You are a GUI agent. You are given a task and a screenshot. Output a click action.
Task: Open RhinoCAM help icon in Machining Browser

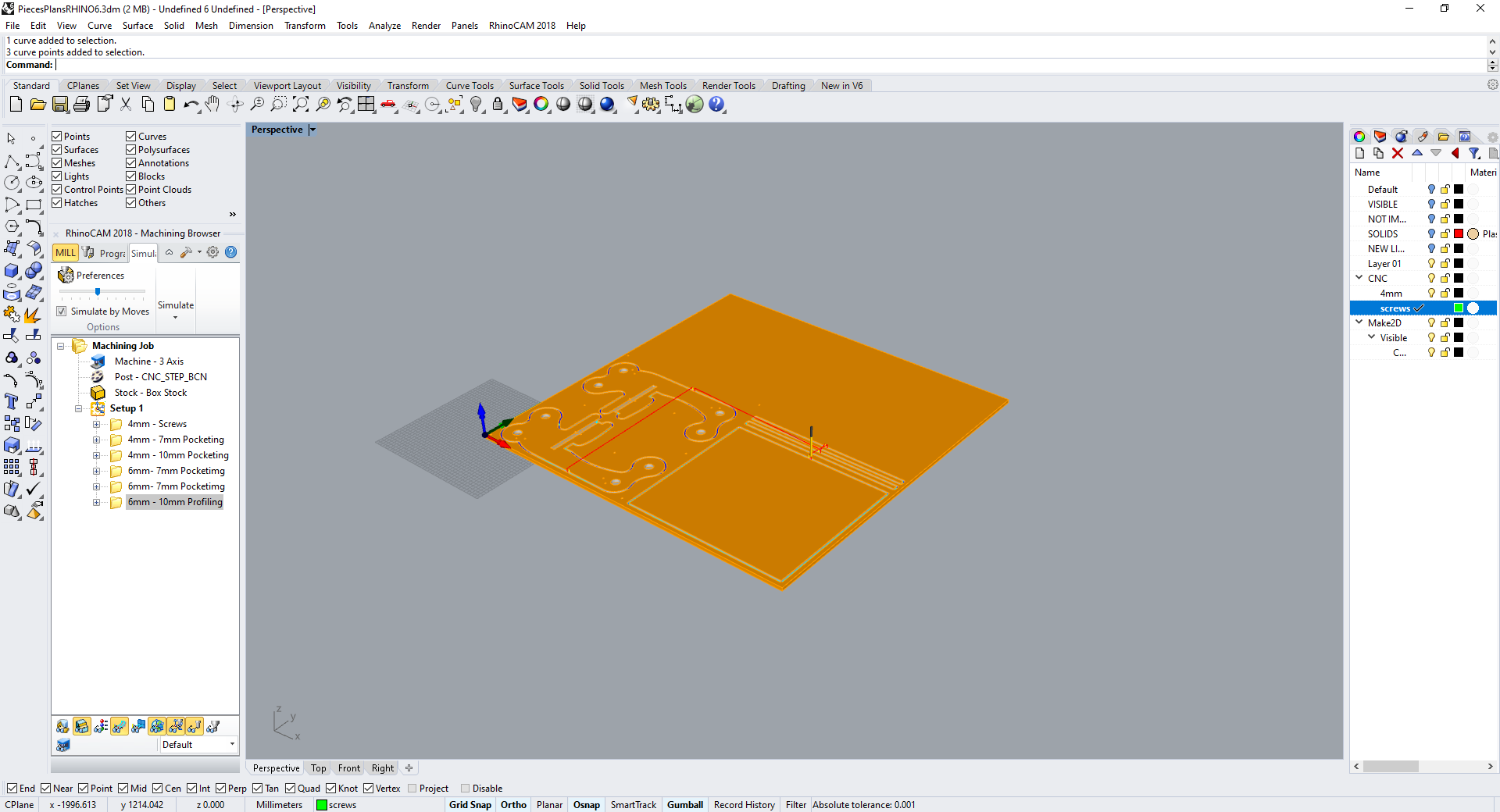230,252
